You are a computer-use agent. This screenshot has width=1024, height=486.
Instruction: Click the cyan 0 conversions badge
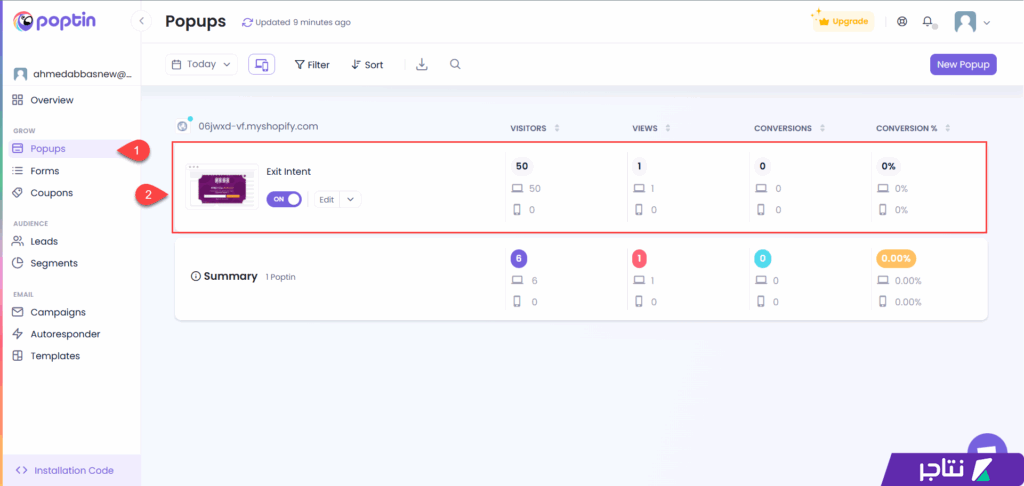click(x=762, y=259)
